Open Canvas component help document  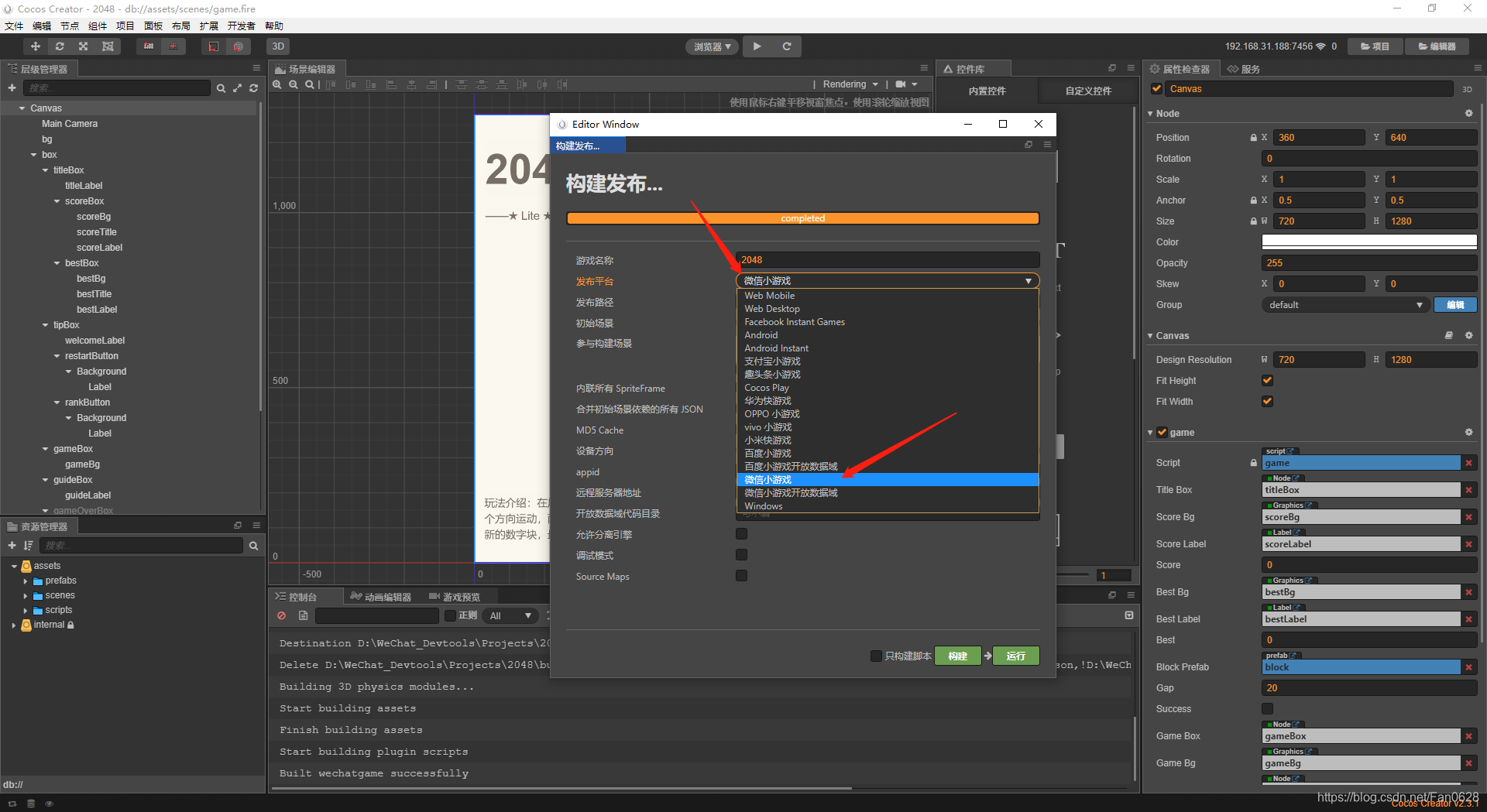(1448, 336)
